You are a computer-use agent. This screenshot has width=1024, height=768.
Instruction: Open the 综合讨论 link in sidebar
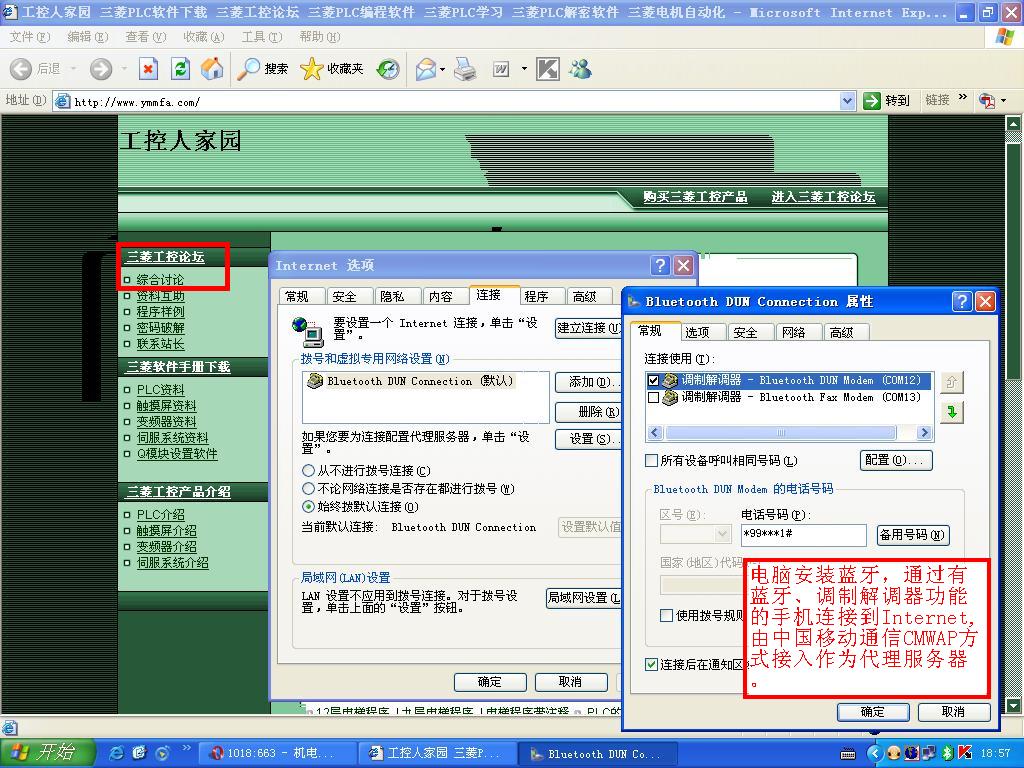160,280
